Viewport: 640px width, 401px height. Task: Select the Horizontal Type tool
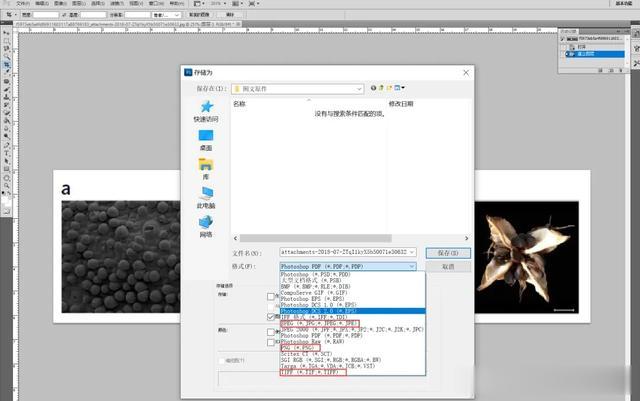(x=7, y=154)
